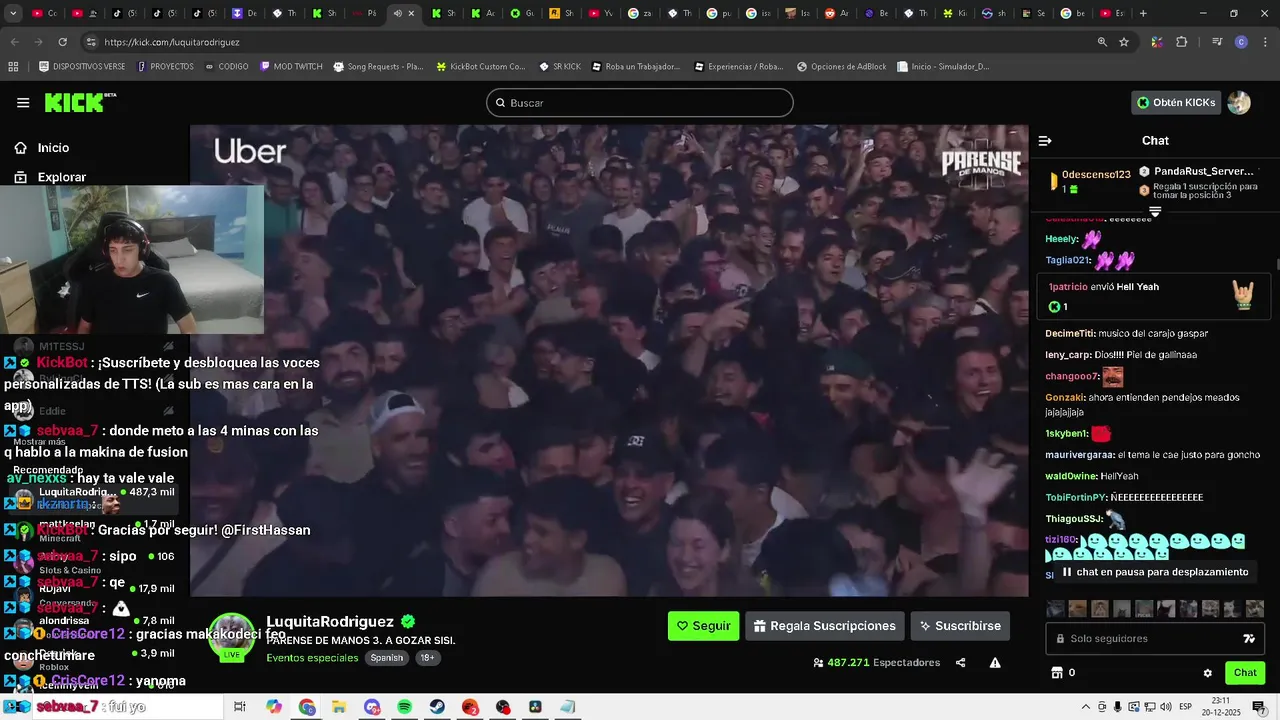Click the Eventos especiales category link
Screen dimensions: 1280x720
[312, 658]
